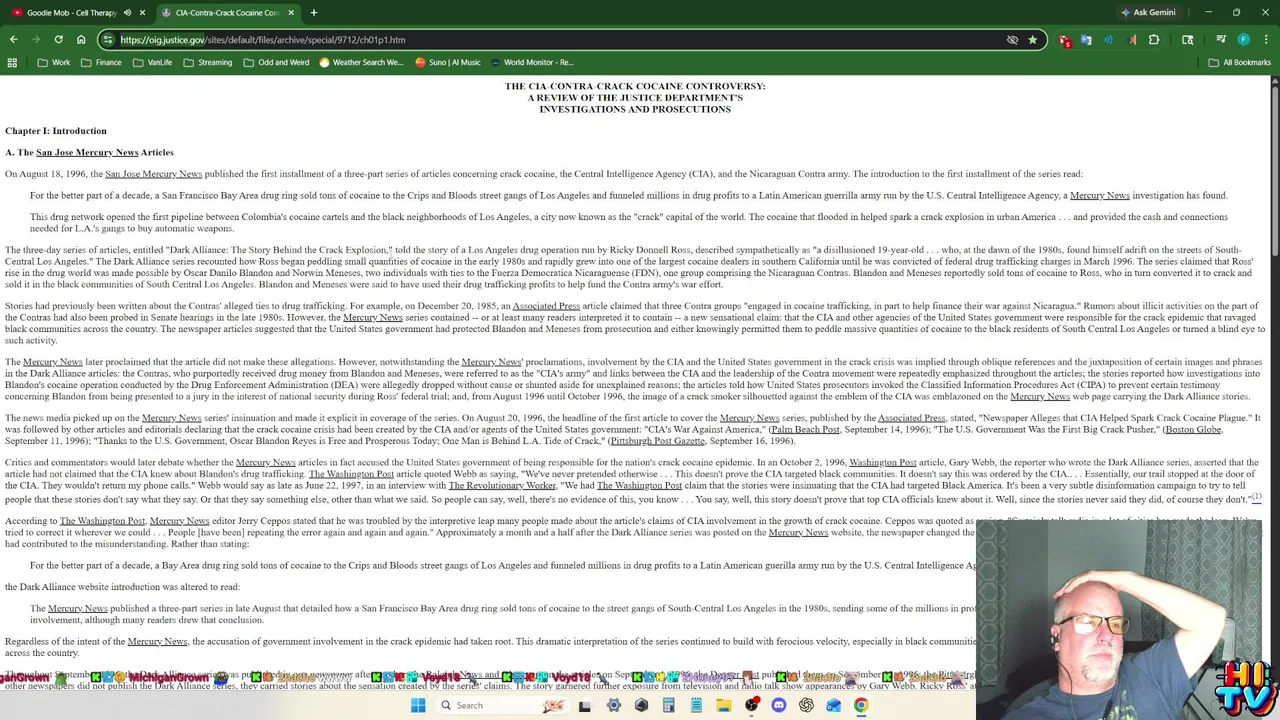Switch to Chrome on the taskbar
The width and height of the screenshot is (1280, 720).
click(x=861, y=705)
